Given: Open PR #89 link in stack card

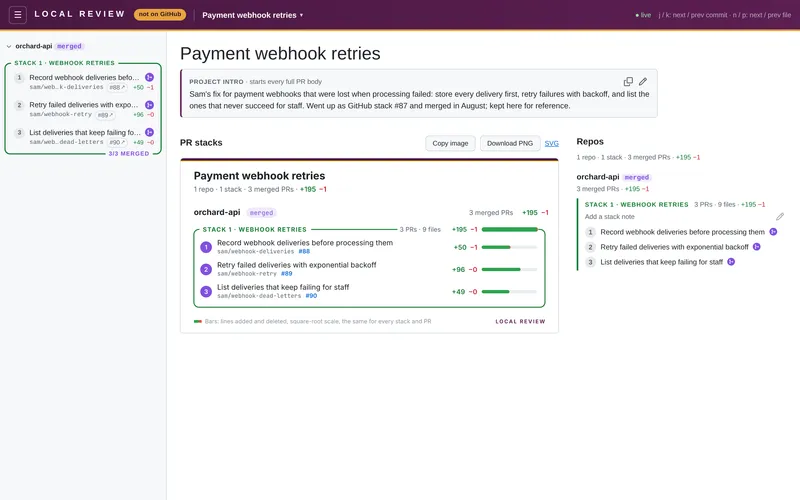Looking at the screenshot, I should [287, 273].
